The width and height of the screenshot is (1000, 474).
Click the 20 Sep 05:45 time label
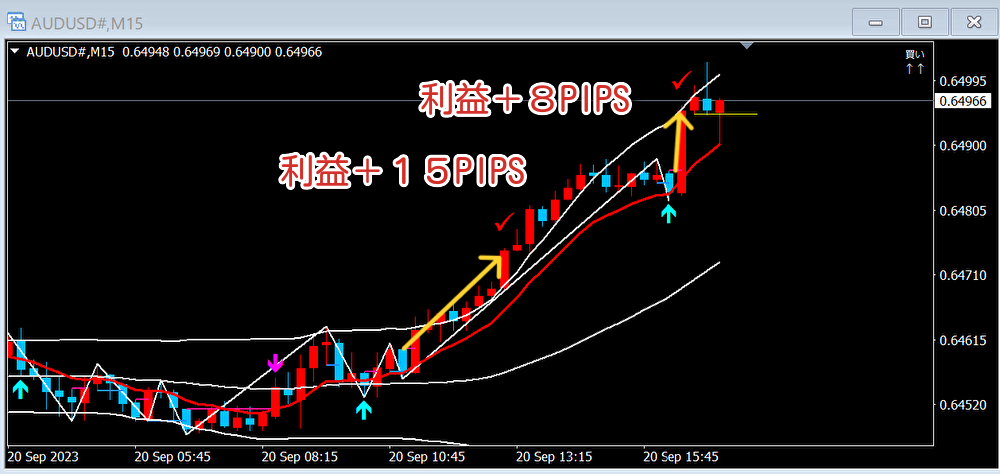point(172,457)
